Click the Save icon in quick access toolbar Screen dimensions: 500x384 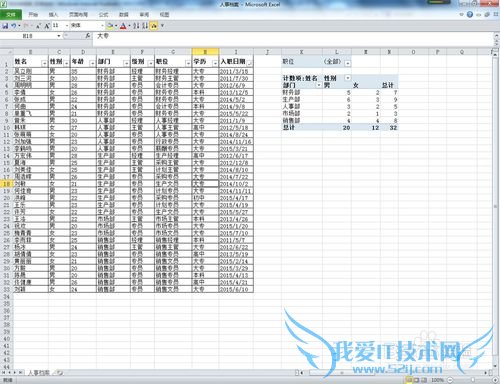pos(5,26)
